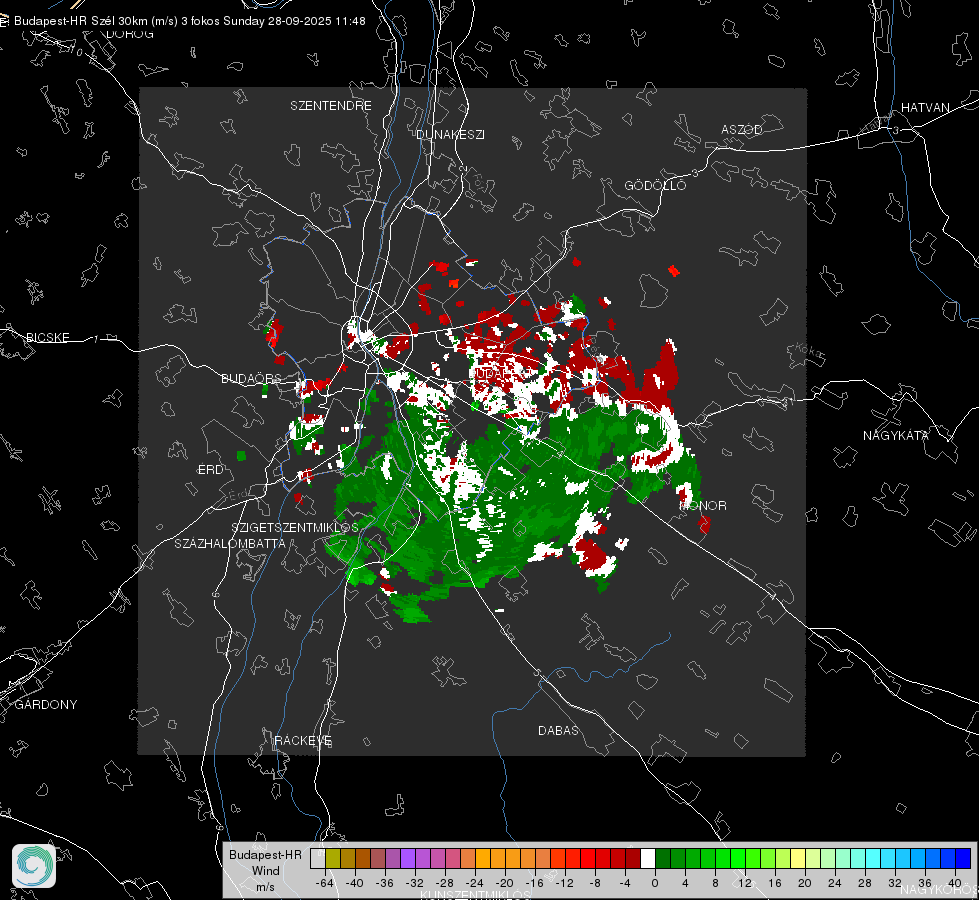Screen dimensions: 979x900
Task: Click the SZÁZHALOMBATTA map label
Action: [x=230, y=543]
